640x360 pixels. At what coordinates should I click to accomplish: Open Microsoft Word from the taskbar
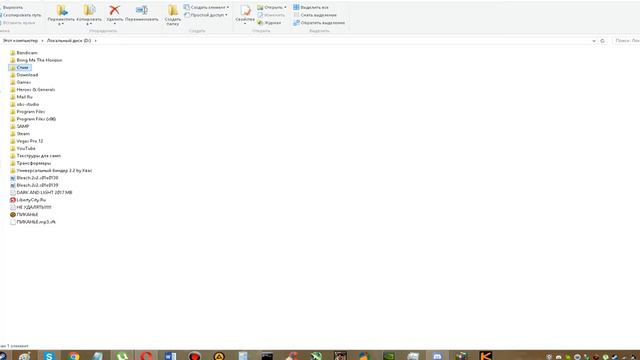pos(170,356)
